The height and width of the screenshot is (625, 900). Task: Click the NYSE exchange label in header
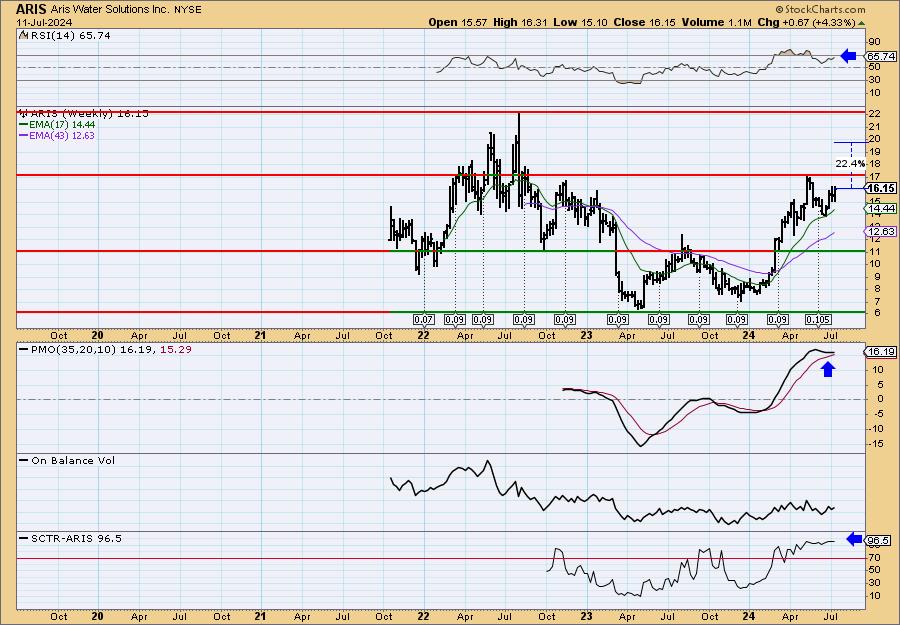[x=190, y=10]
